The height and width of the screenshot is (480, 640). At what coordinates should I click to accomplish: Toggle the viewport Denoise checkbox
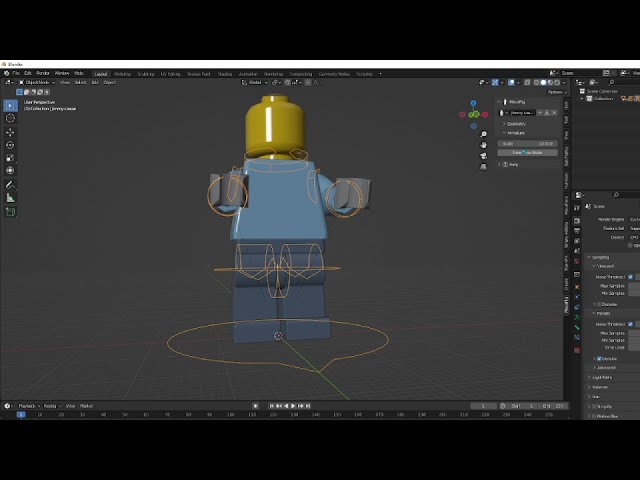pyautogui.click(x=599, y=304)
